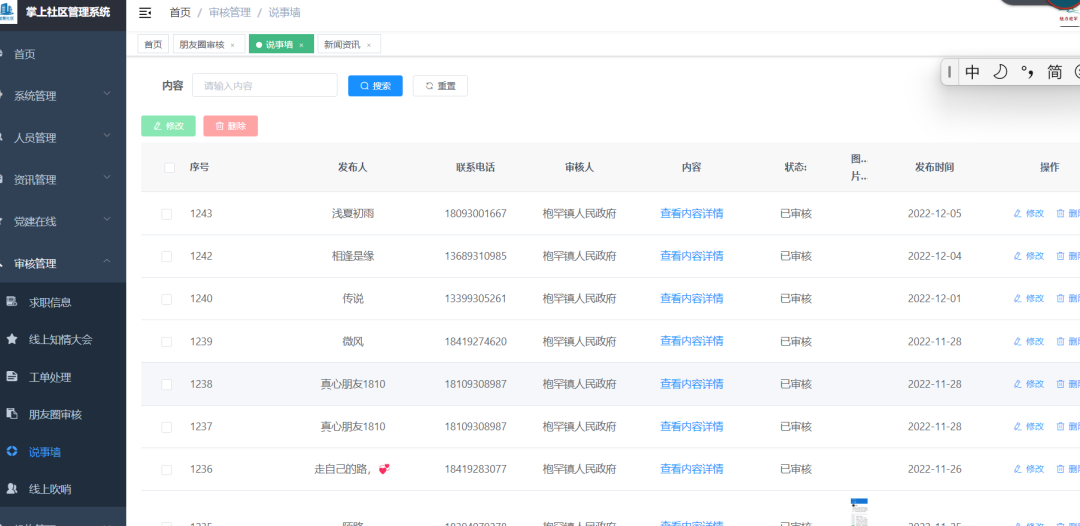Open 工单处理 sidebar icon
This screenshot has height=526, width=1080.
click(12, 377)
